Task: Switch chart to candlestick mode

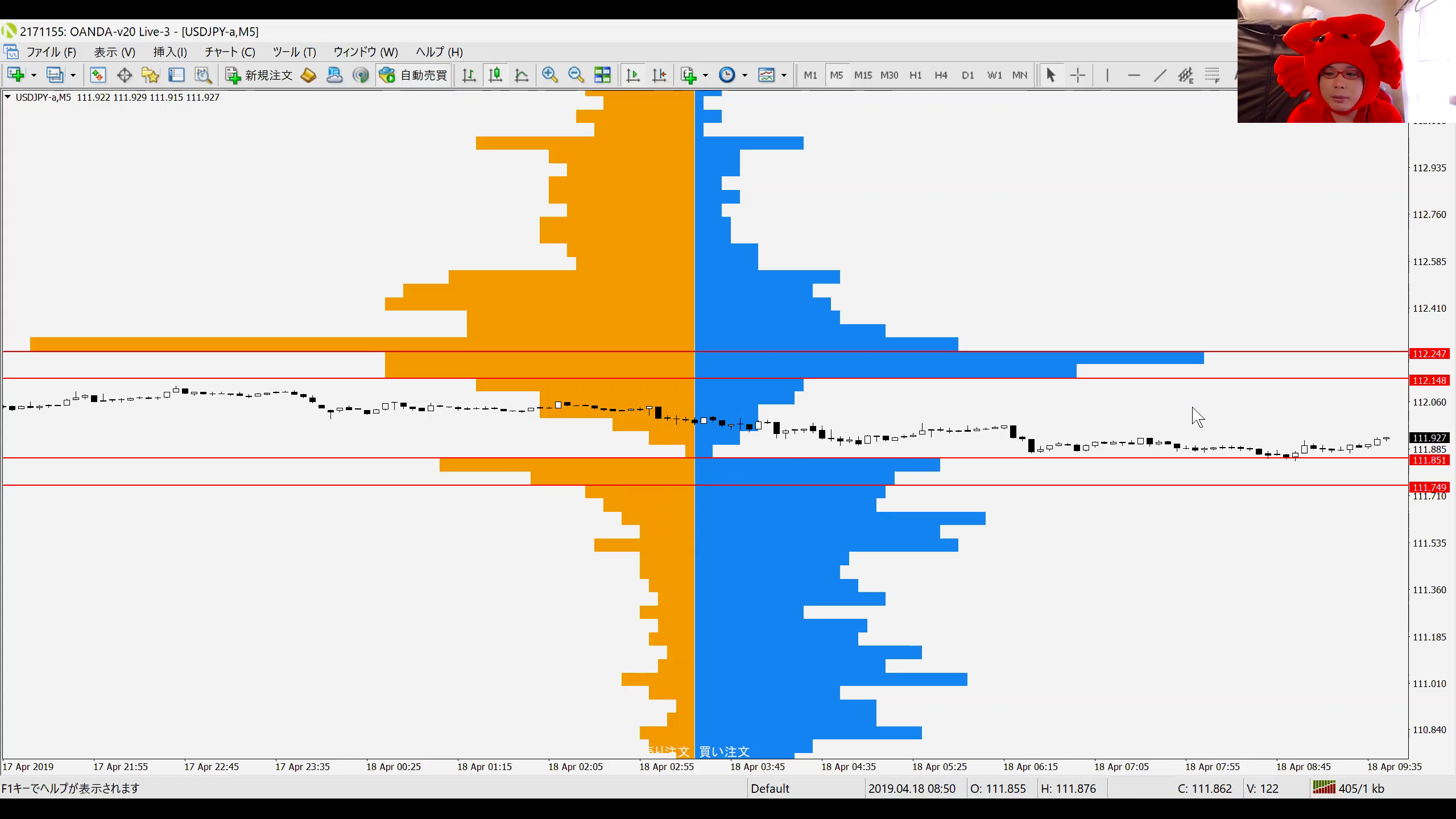Action: (495, 75)
